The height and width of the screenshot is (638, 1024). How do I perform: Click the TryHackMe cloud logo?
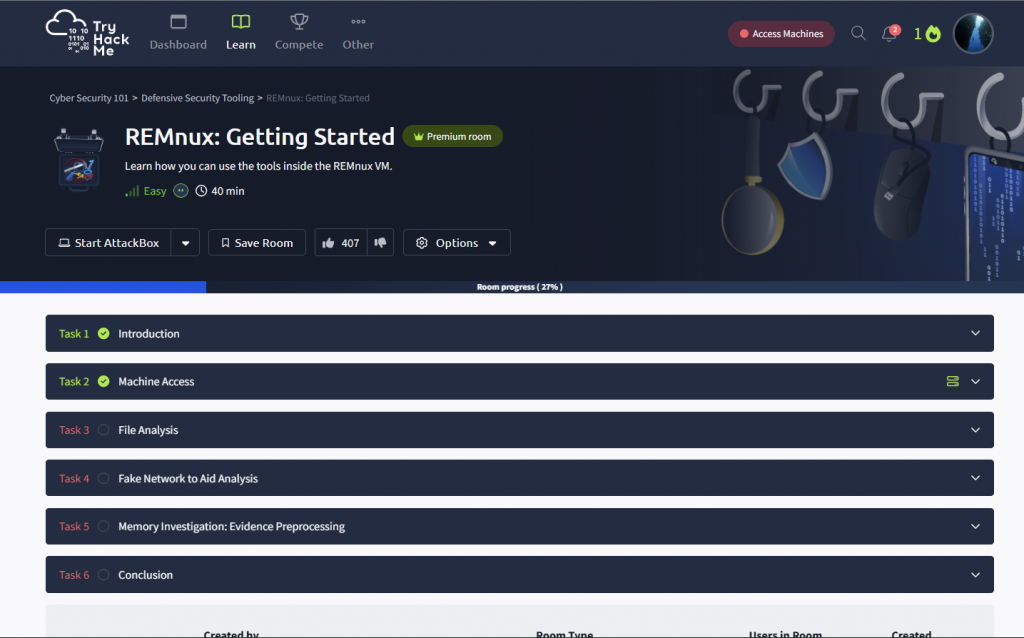coord(87,33)
